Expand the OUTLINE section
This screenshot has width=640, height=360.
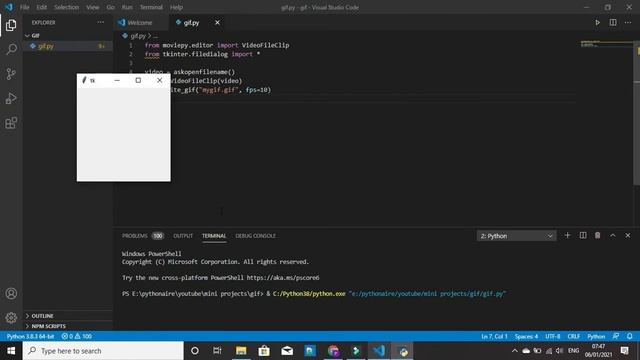point(67,316)
